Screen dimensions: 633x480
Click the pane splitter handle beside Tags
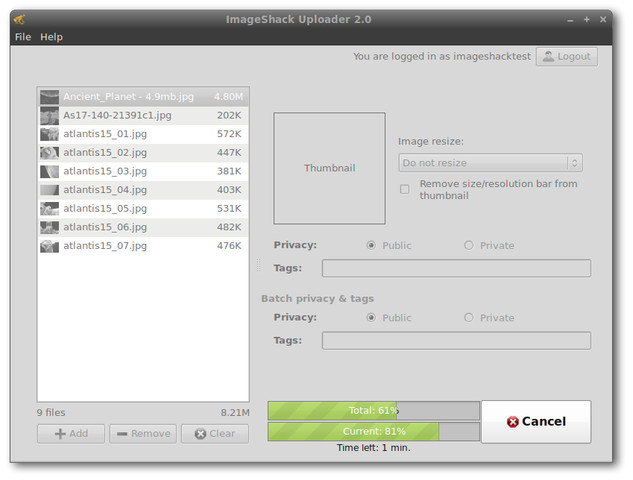tap(258, 265)
